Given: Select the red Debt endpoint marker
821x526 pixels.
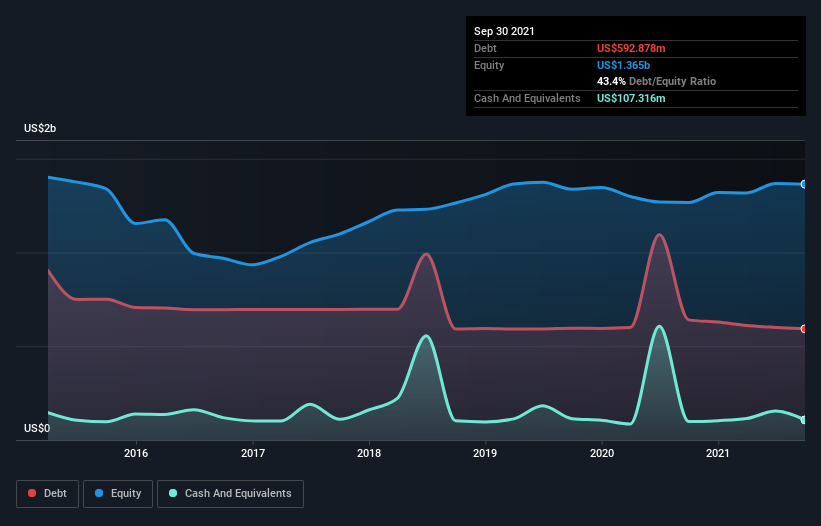Looking at the screenshot, I should 804,329.
